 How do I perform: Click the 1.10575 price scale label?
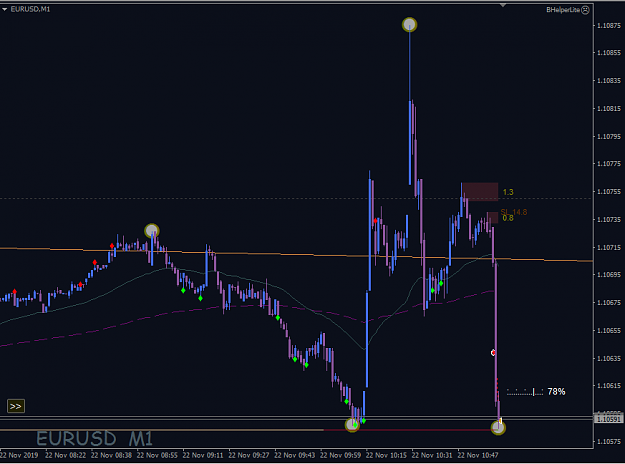click(x=609, y=441)
